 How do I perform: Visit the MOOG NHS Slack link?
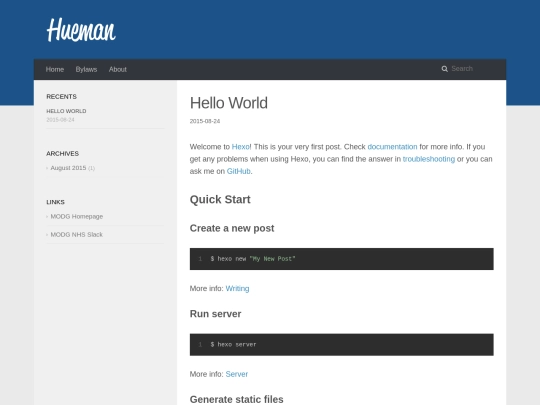76,235
